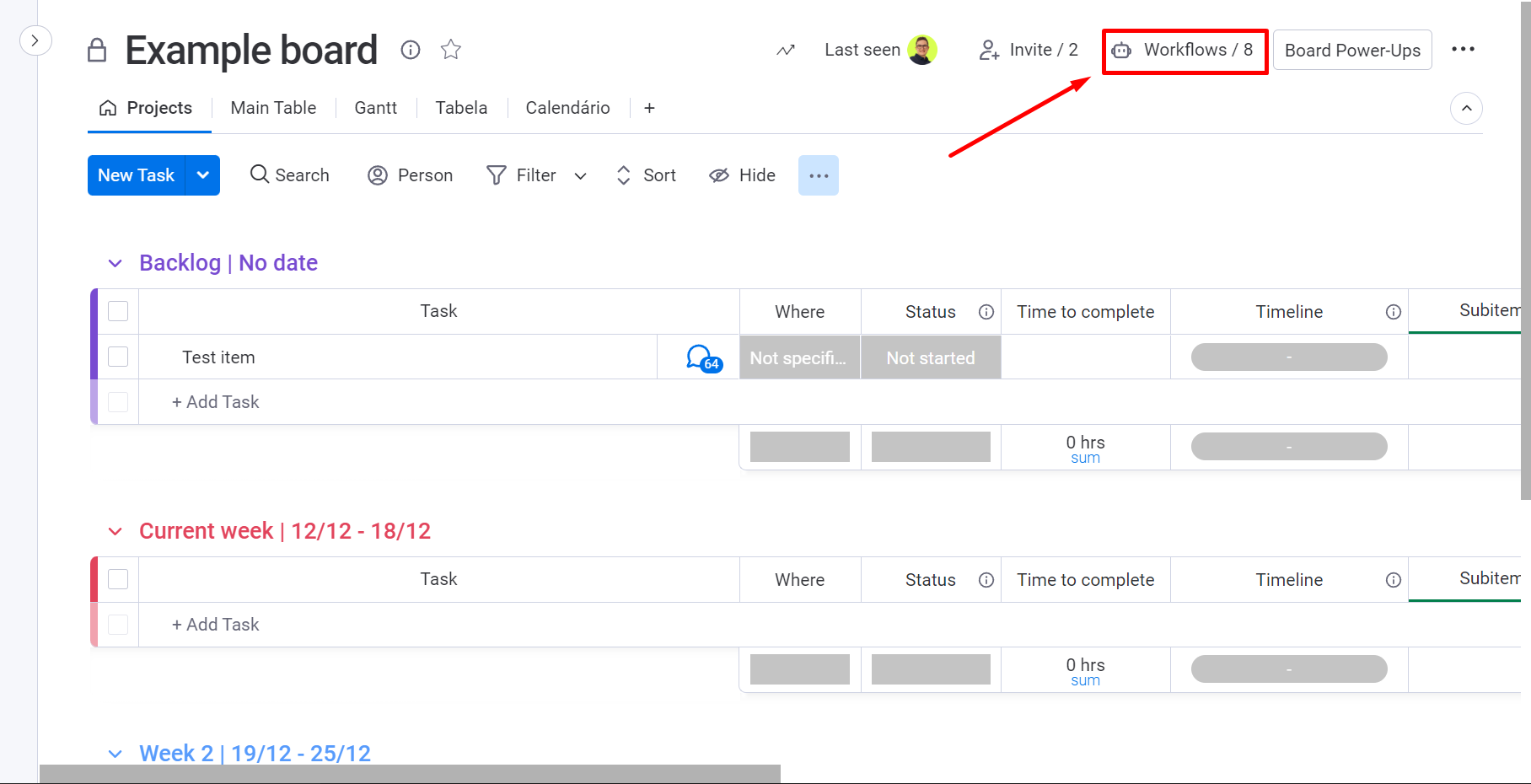Open the Backlog | No date group title
The height and width of the screenshot is (784, 1531).
pyautogui.click(x=228, y=263)
